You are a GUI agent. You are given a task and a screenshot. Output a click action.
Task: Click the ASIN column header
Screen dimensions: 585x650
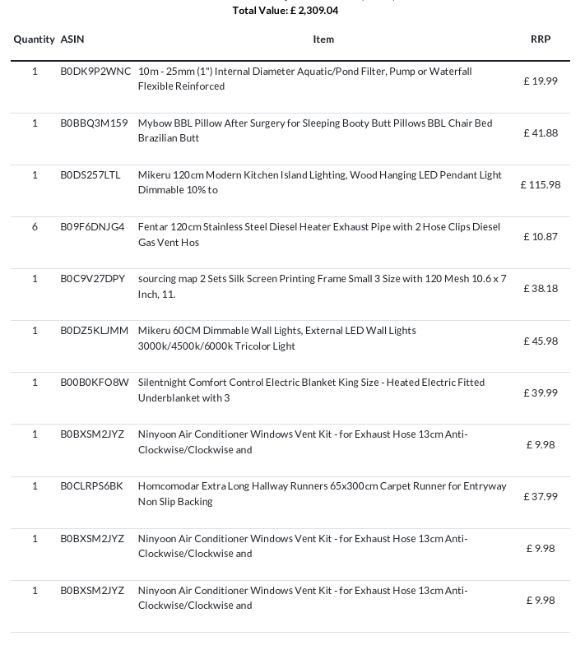[x=72, y=39]
